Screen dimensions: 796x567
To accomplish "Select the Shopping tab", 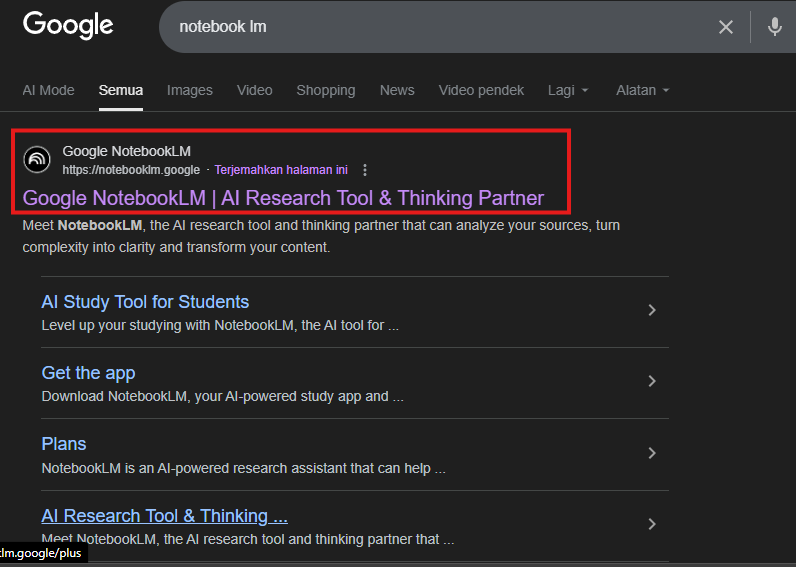I will [x=325, y=90].
